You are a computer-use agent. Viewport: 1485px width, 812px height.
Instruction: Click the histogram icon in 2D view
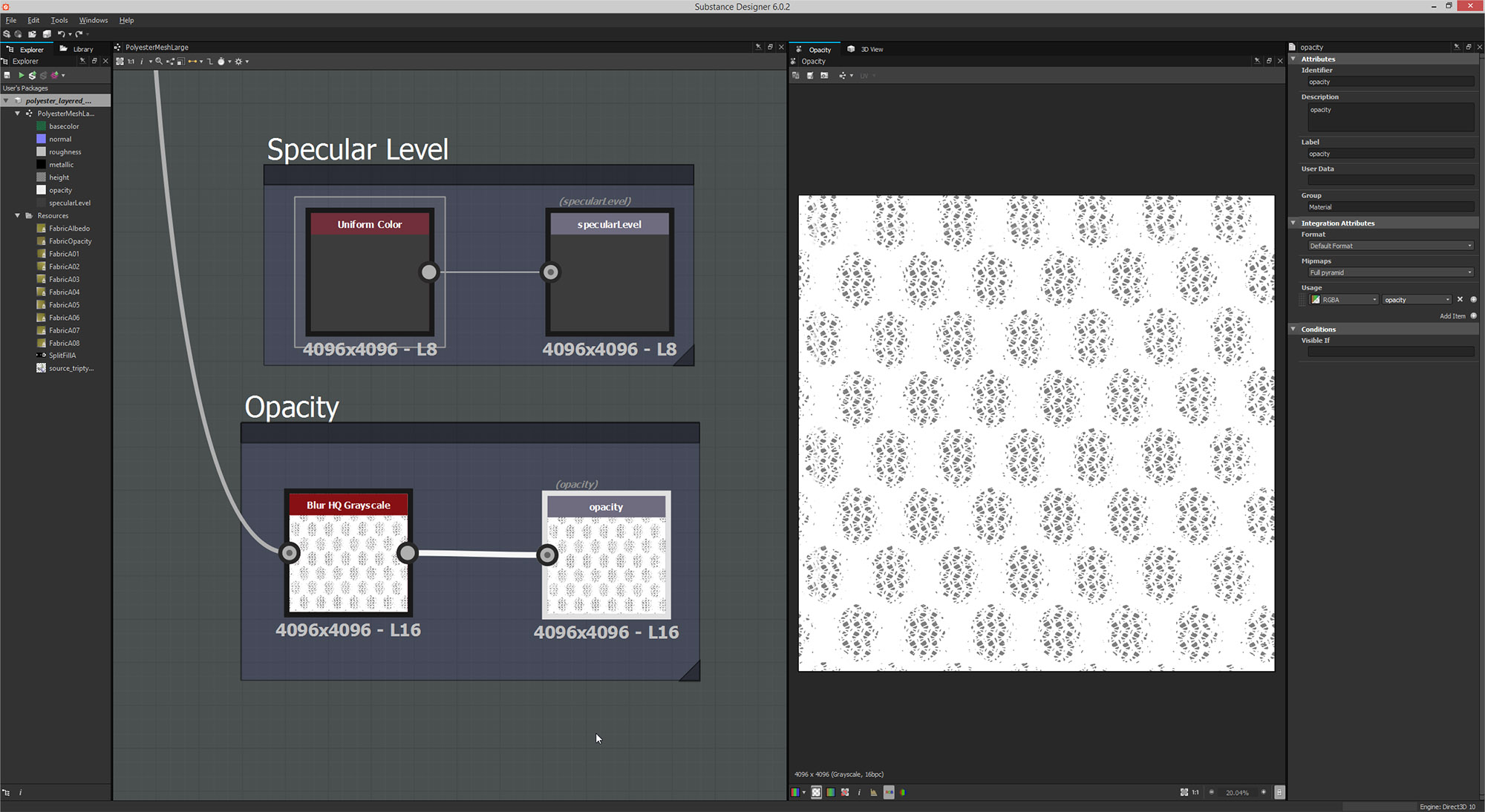[x=873, y=793]
